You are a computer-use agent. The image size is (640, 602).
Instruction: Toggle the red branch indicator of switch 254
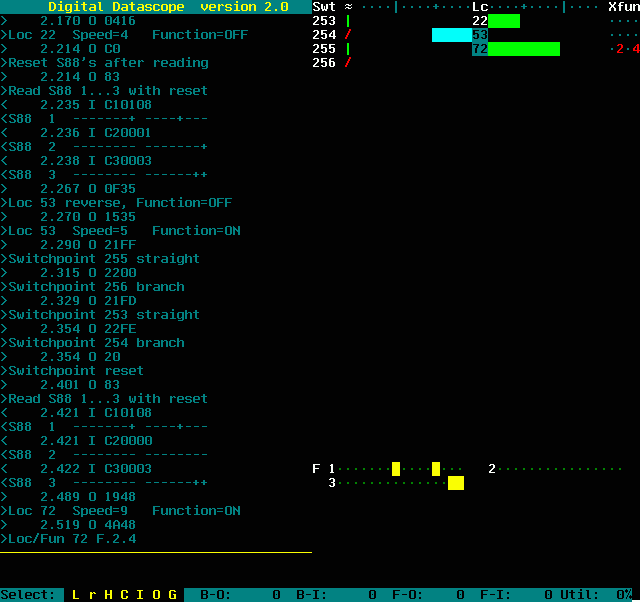pos(348,35)
